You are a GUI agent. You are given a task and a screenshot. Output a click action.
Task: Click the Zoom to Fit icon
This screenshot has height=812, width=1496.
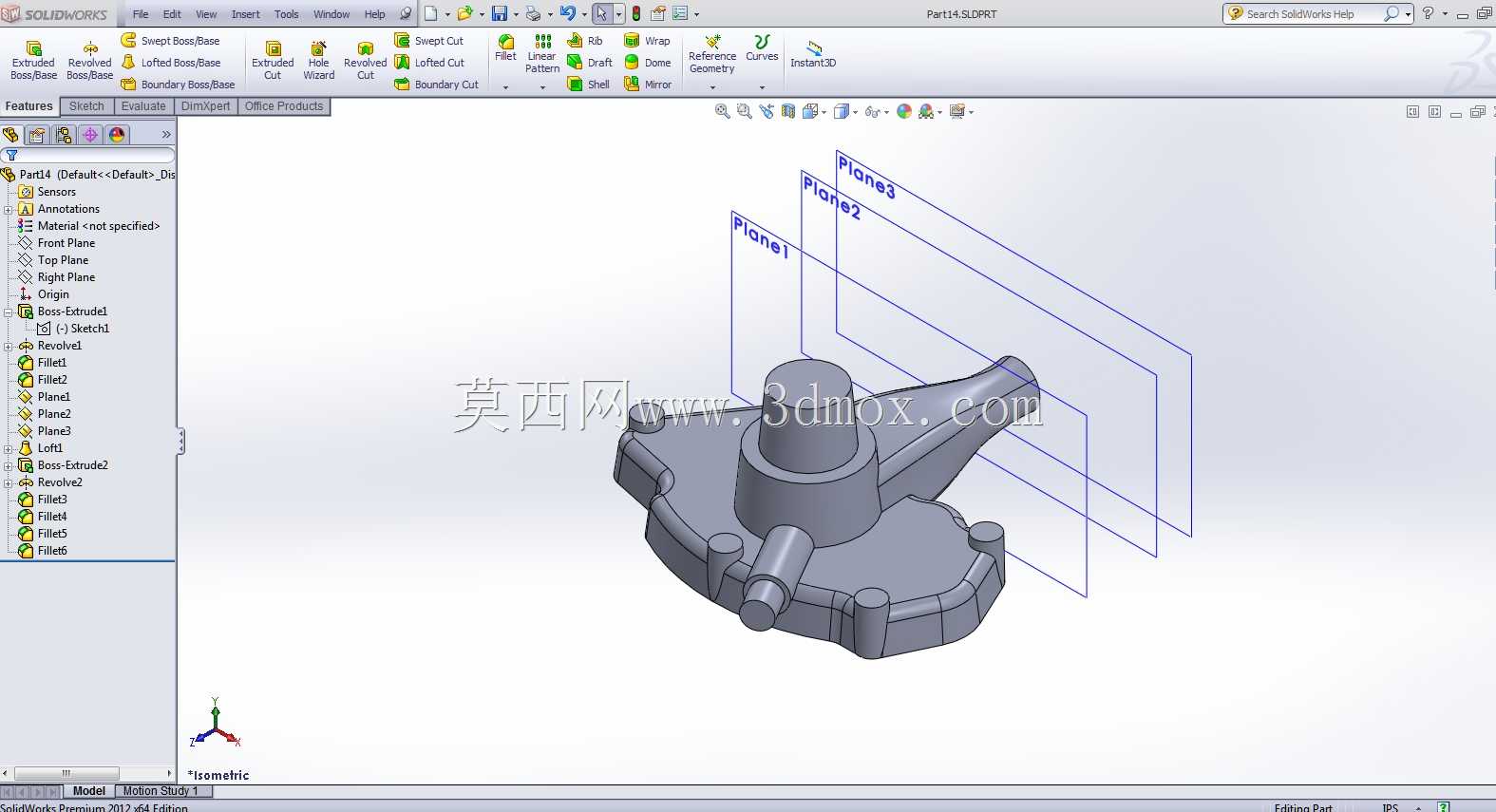(723, 112)
